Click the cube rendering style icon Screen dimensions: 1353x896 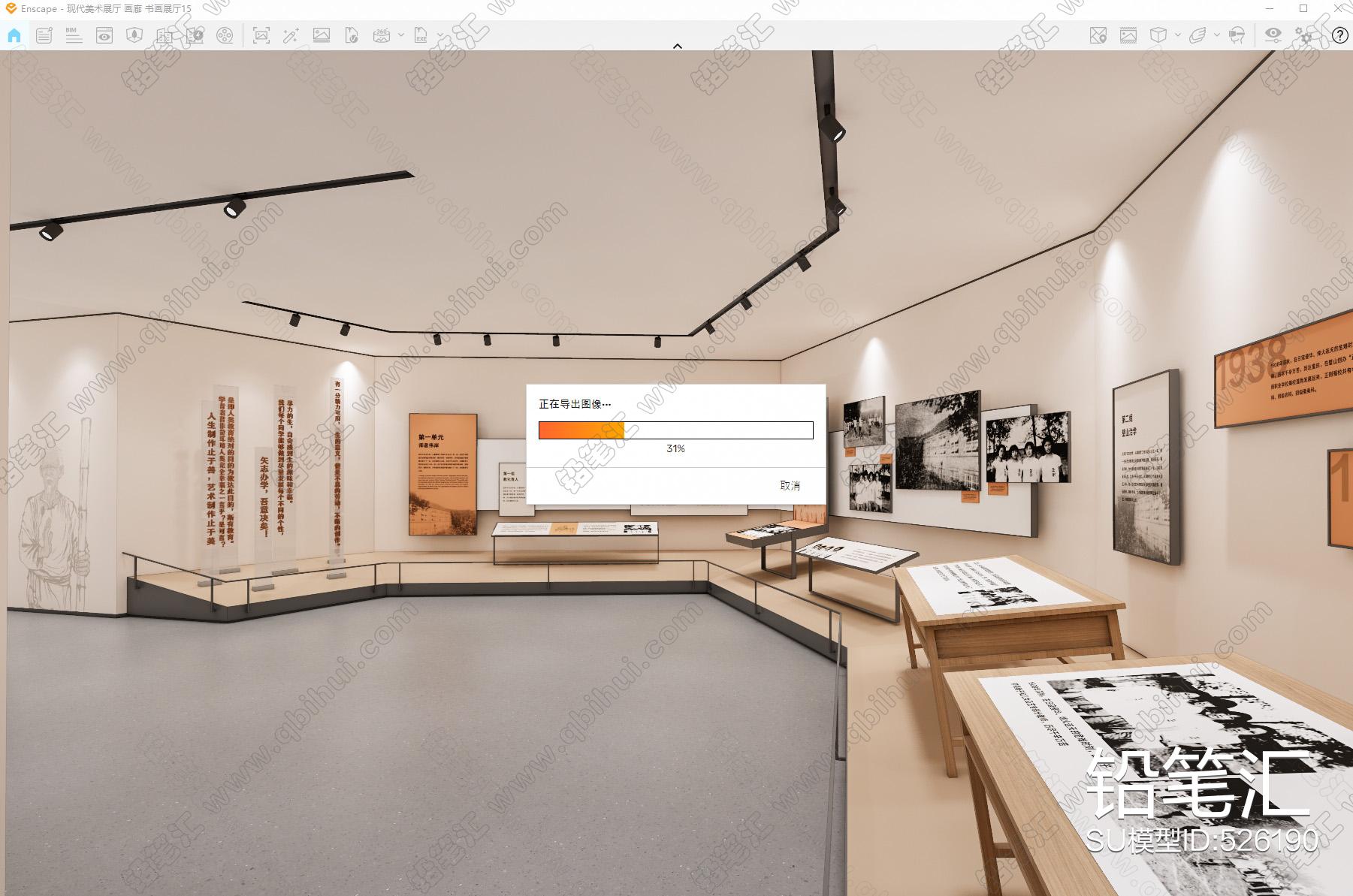pos(1158,35)
